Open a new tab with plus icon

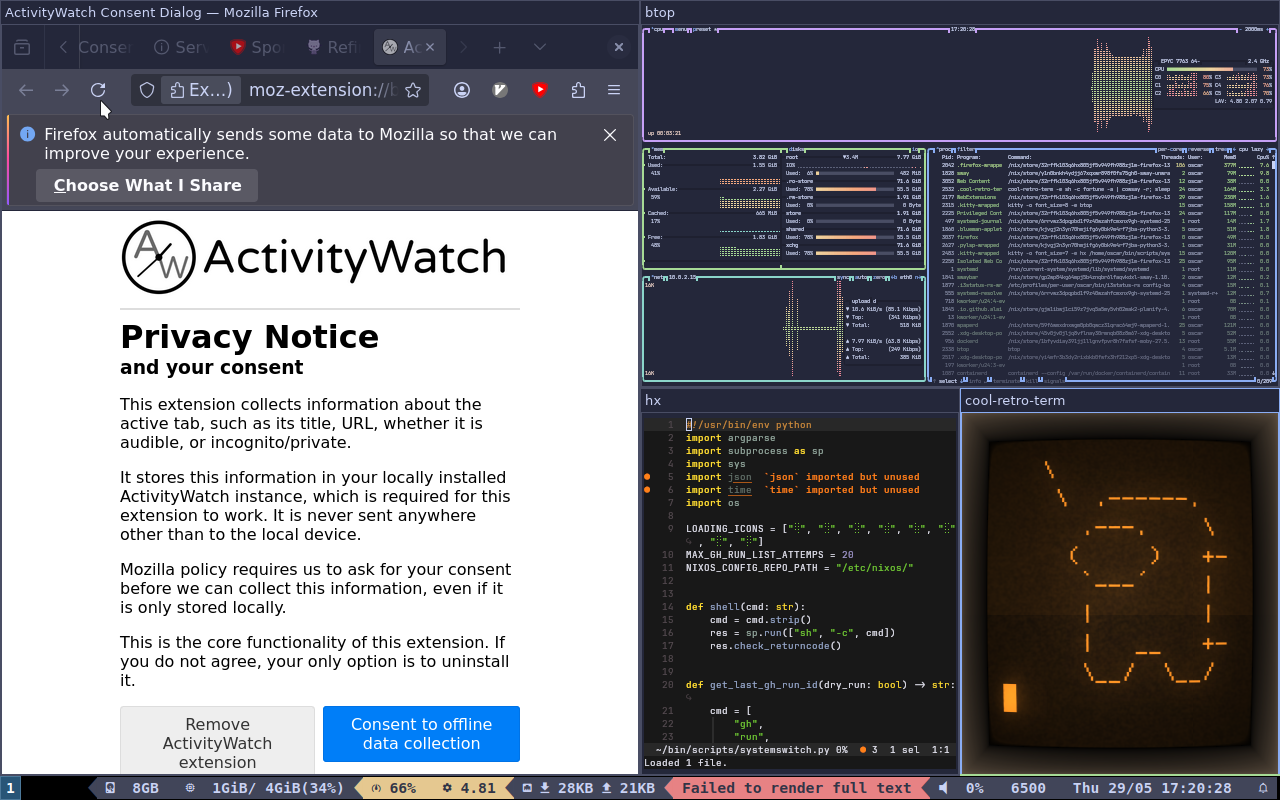coord(499,47)
